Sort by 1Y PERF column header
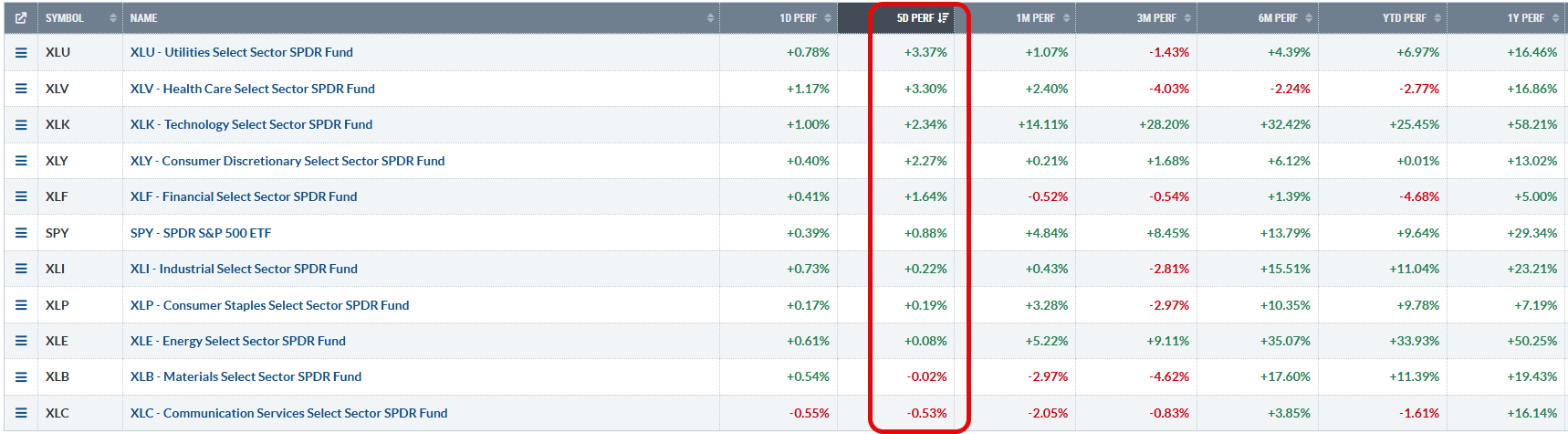 pyautogui.click(x=1507, y=17)
